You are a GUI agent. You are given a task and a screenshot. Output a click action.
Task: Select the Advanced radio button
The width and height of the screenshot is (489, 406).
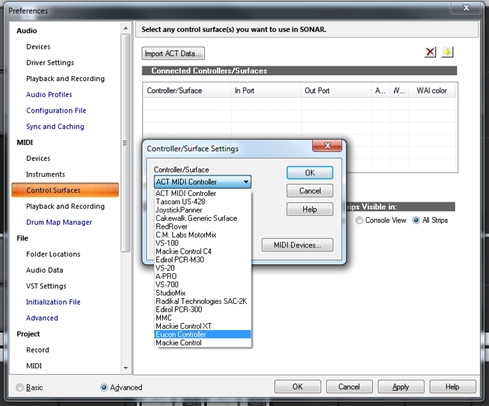pos(104,387)
